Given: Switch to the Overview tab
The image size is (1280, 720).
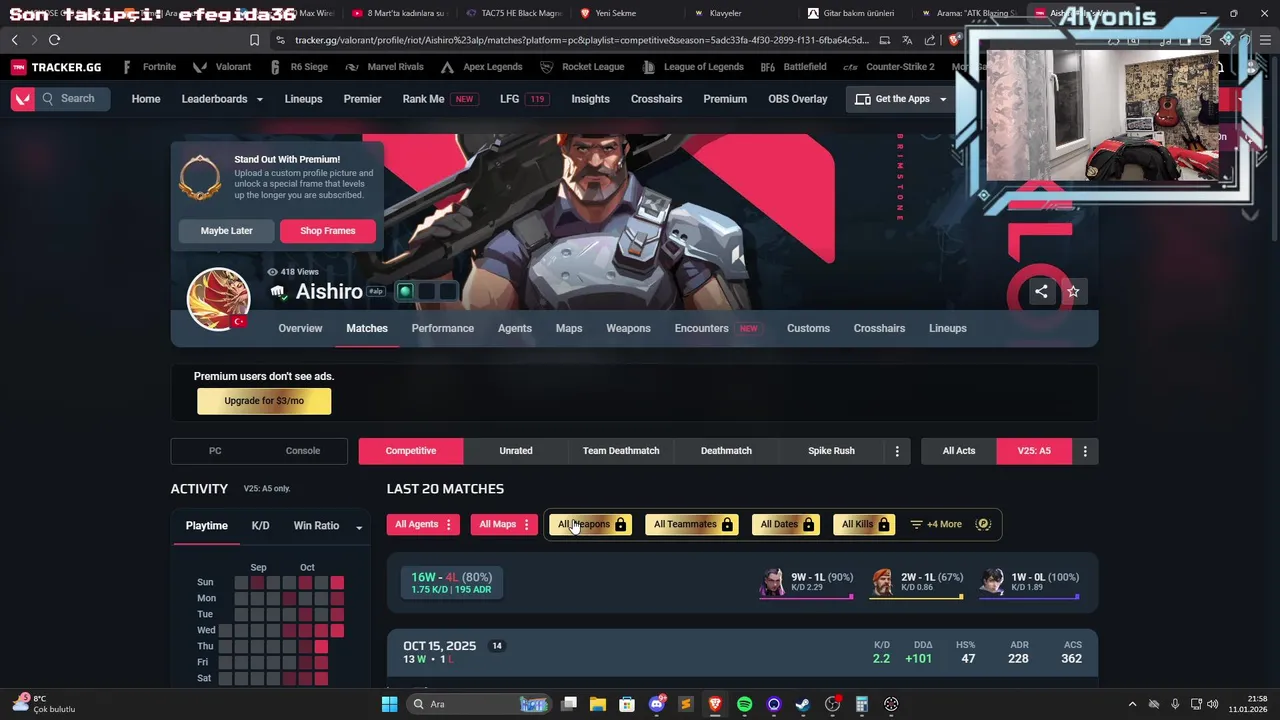Looking at the screenshot, I should pos(300,328).
